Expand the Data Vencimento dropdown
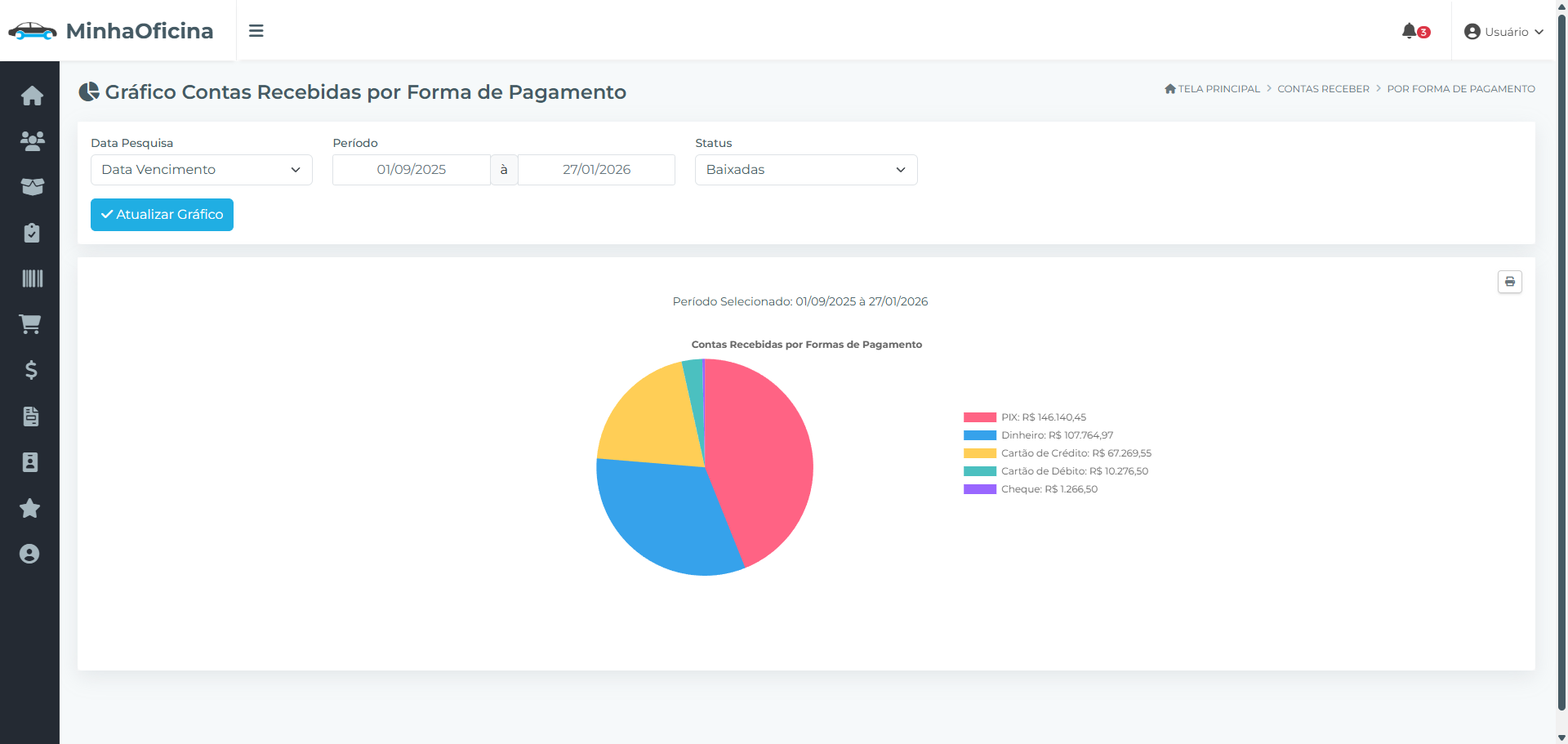 point(202,170)
